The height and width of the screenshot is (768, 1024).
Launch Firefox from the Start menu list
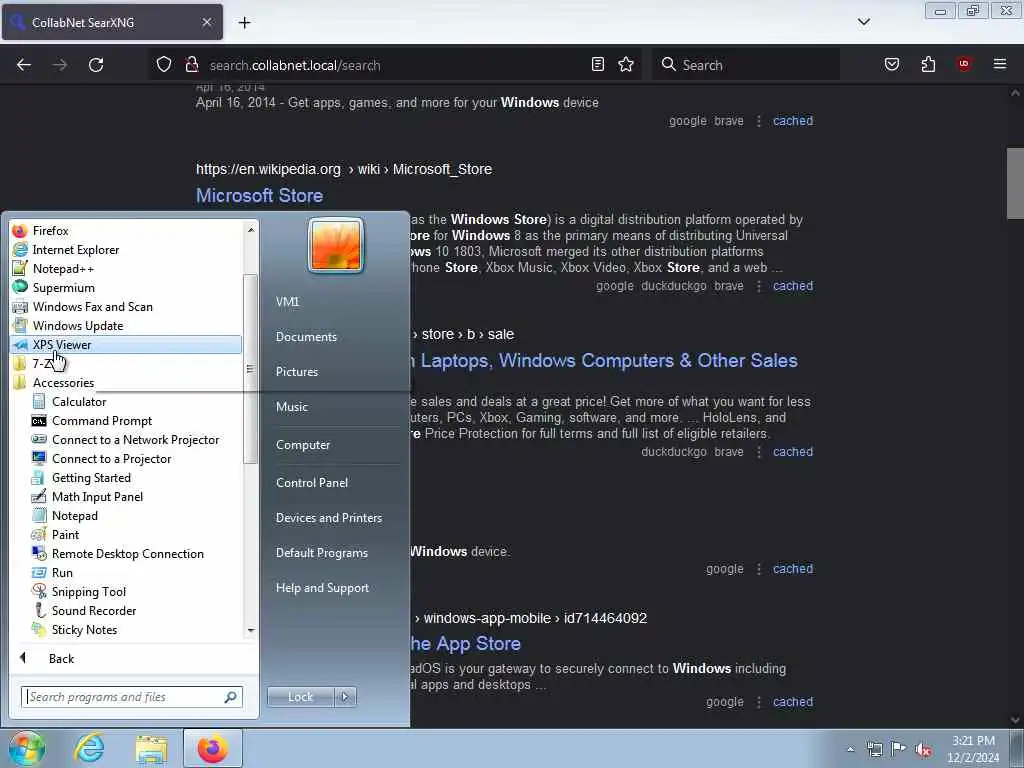click(x=50, y=231)
